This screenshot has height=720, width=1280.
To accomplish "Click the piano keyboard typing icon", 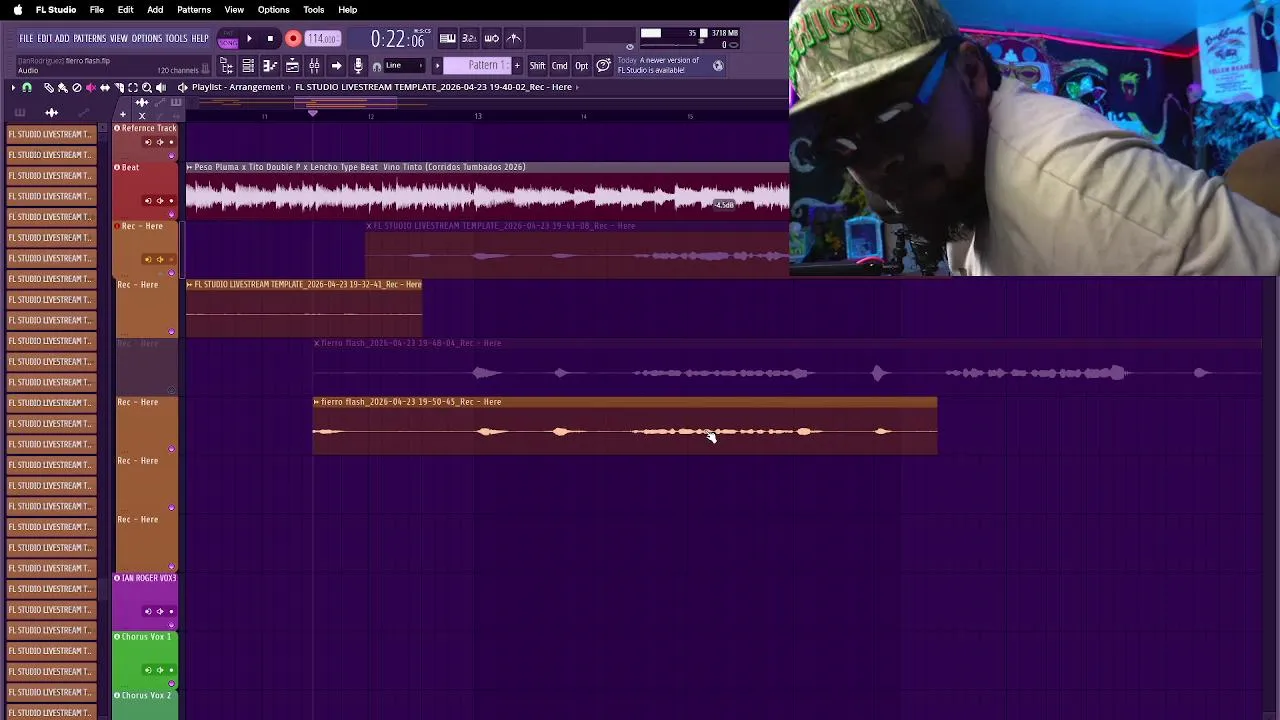I will click(x=447, y=38).
